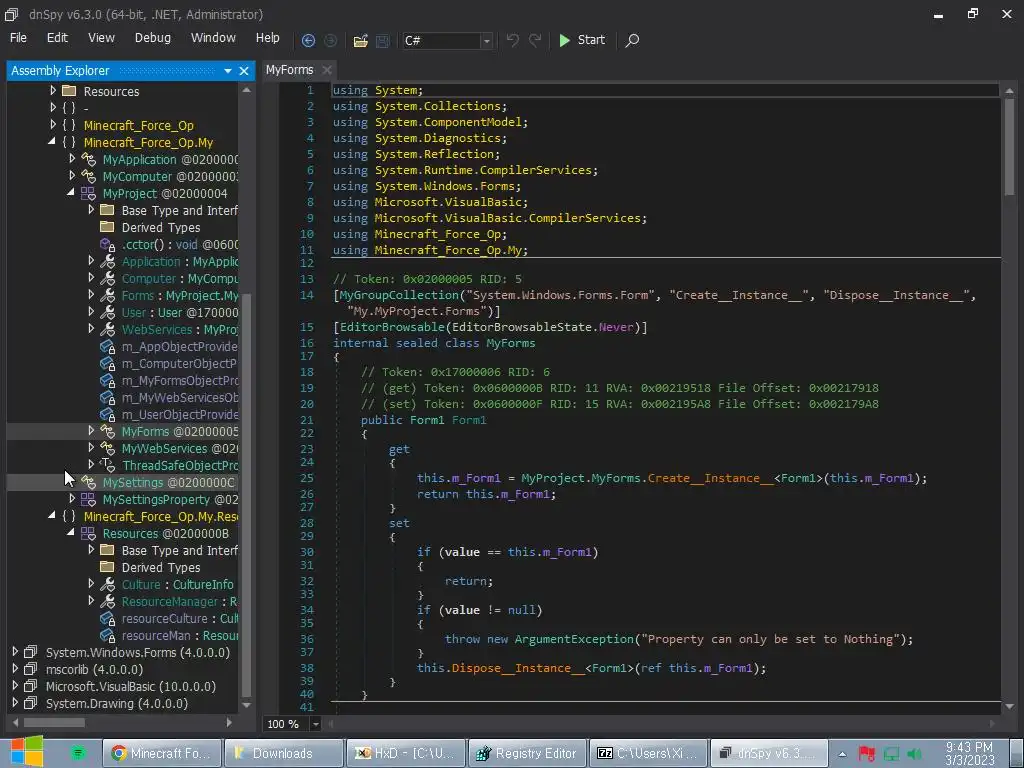1024x768 pixels.
Task: Click the Start debugging button
Action: point(581,40)
